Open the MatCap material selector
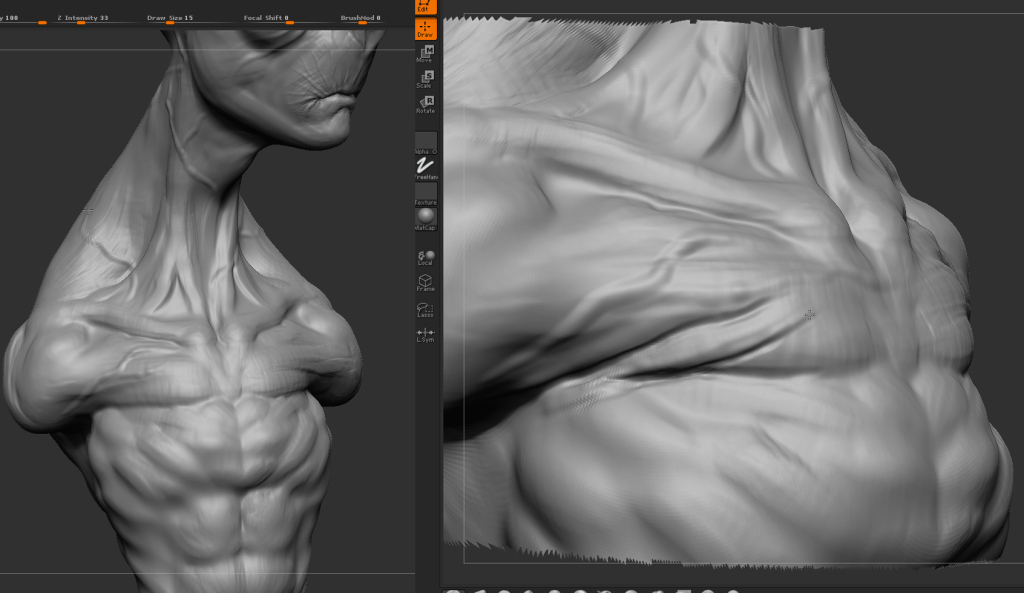This screenshot has width=1024, height=593. click(x=425, y=219)
